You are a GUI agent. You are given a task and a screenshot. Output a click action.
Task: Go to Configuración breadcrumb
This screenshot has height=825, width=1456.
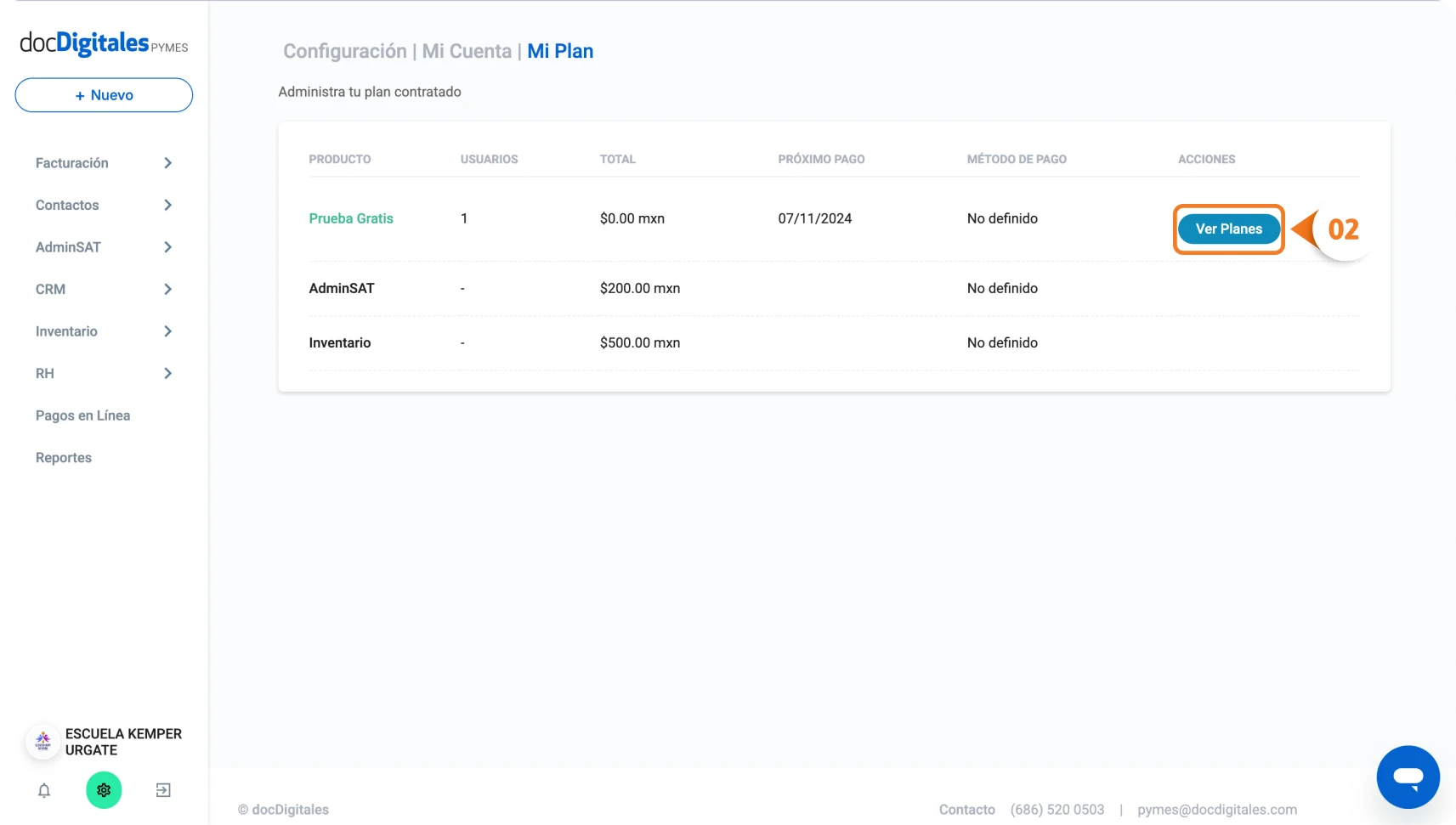[345, 51]
